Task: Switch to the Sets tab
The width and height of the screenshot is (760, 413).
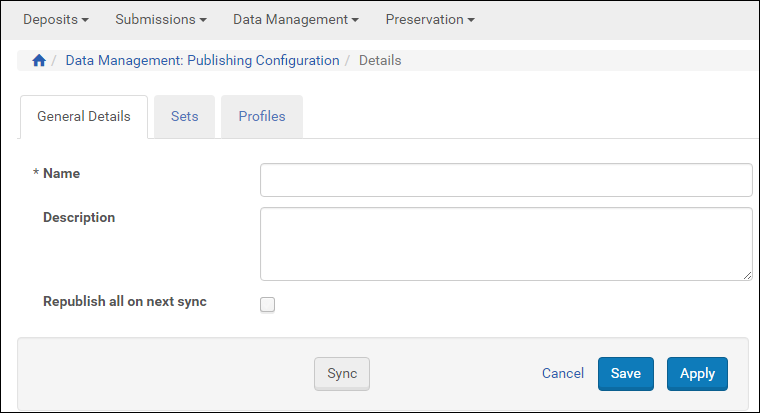Action: [x=185, y=116]
